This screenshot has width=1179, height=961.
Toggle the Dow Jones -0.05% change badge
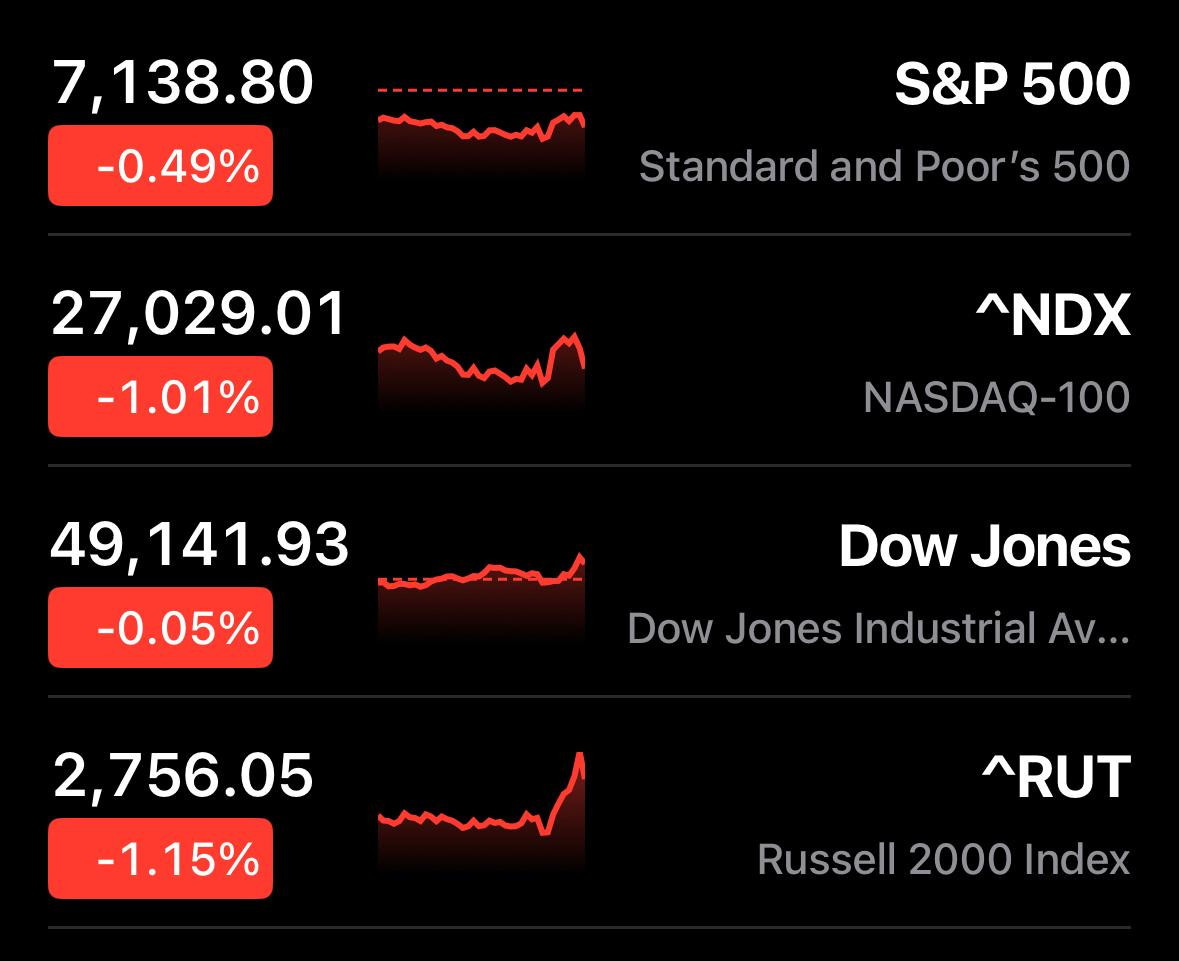point(160,628)
